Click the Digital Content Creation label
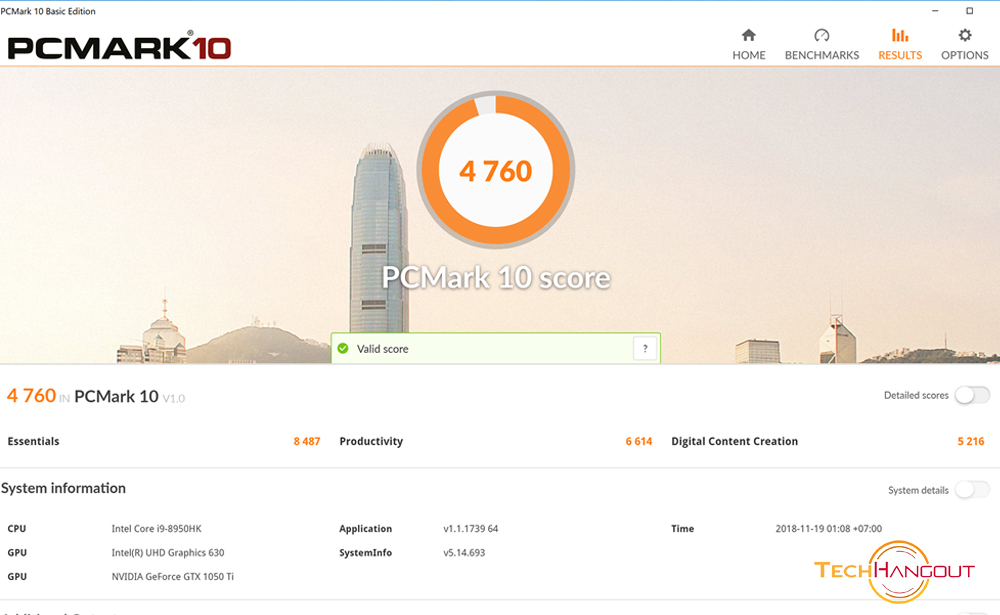This screenshot has width=1000, height=615. tap(734, 441)
